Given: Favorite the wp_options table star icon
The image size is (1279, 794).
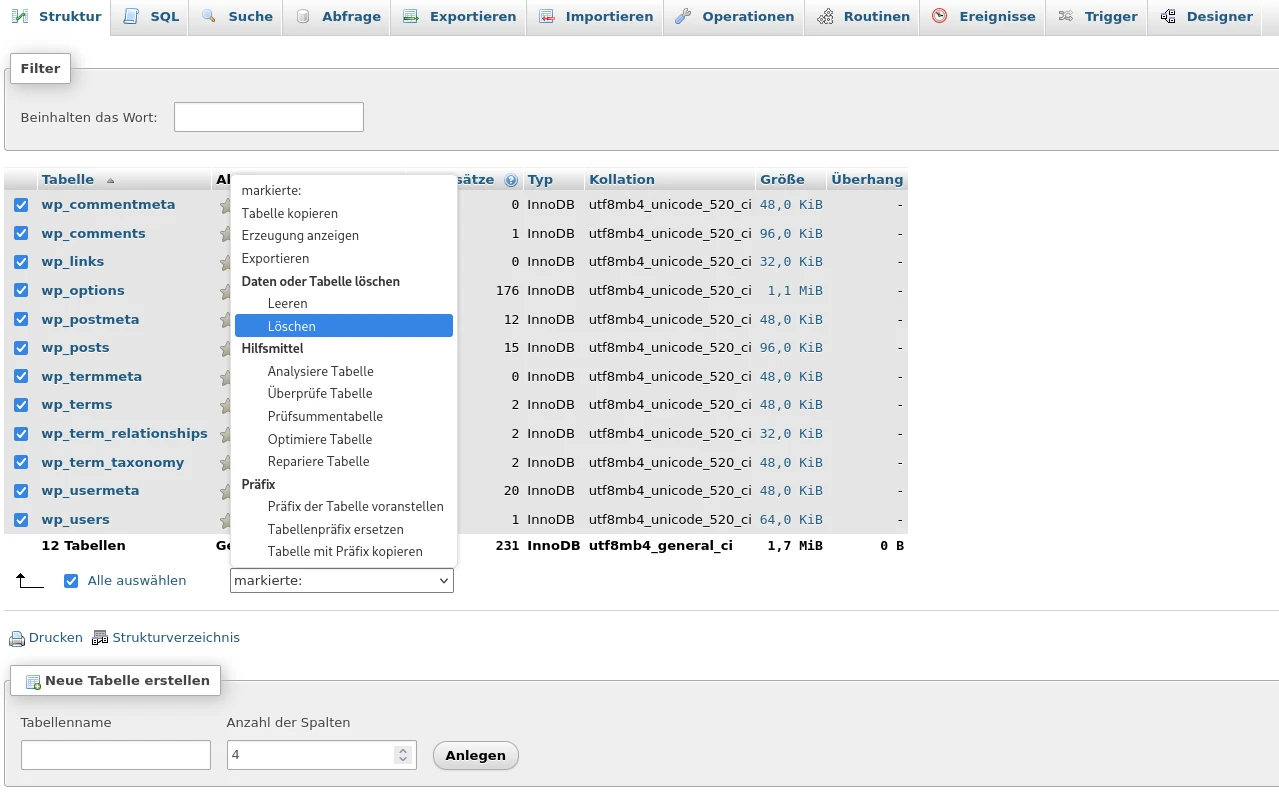Looking at the screenshot, I should 224,290.
